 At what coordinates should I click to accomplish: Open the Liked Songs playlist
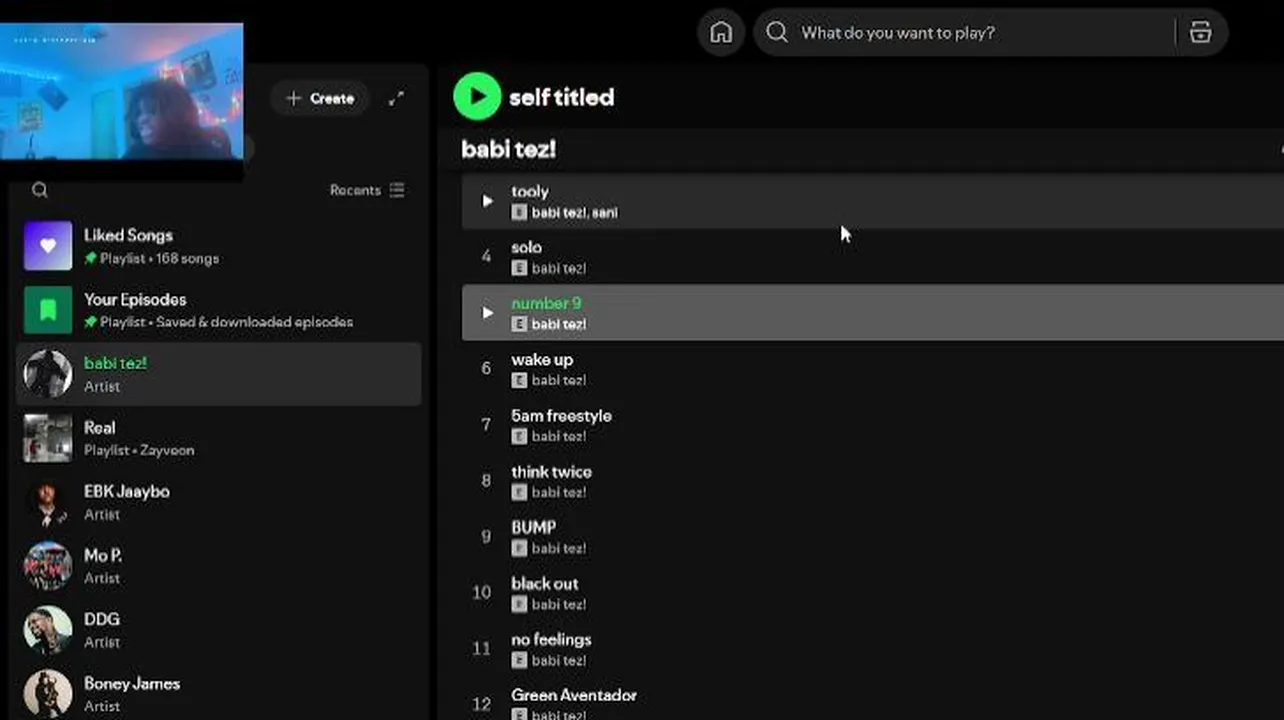click(128, 236)
